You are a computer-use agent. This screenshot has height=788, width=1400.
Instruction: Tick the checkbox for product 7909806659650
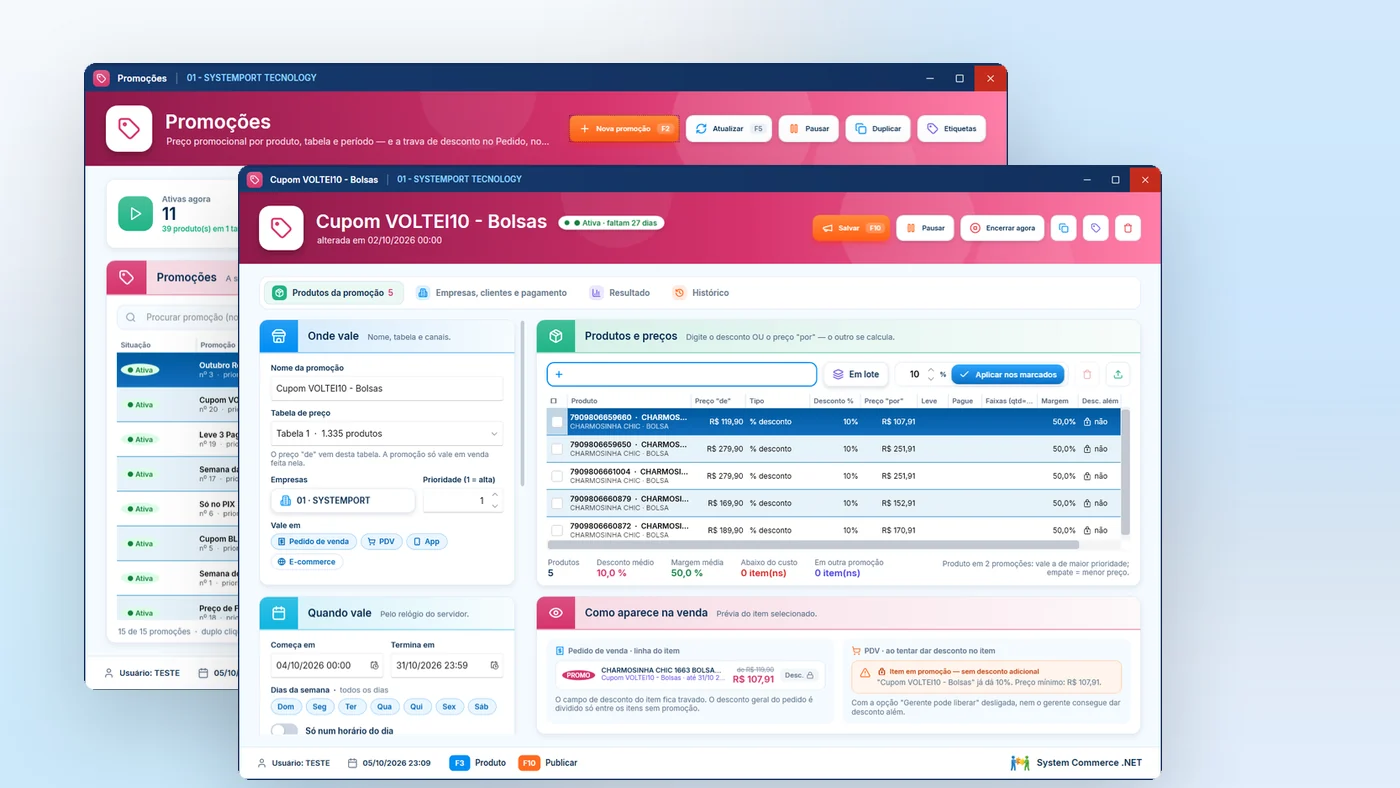pos(557,449)
